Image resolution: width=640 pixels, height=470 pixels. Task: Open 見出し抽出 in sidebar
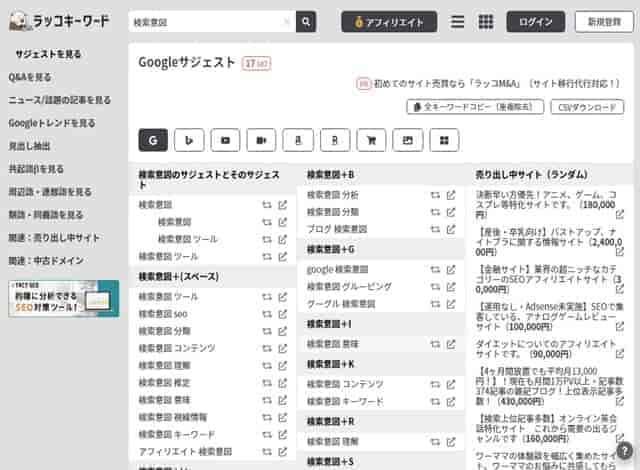29,146
